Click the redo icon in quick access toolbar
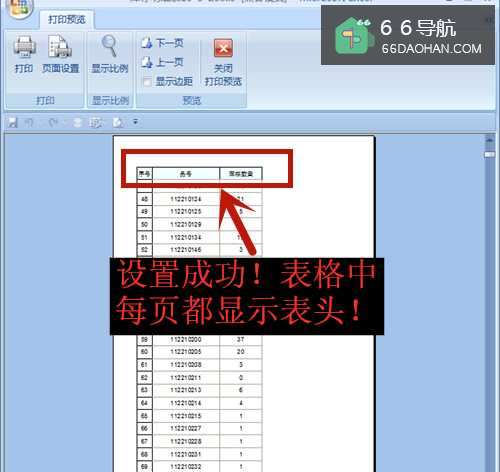Viewport: 500px width, 472px height. coord(53,122)
